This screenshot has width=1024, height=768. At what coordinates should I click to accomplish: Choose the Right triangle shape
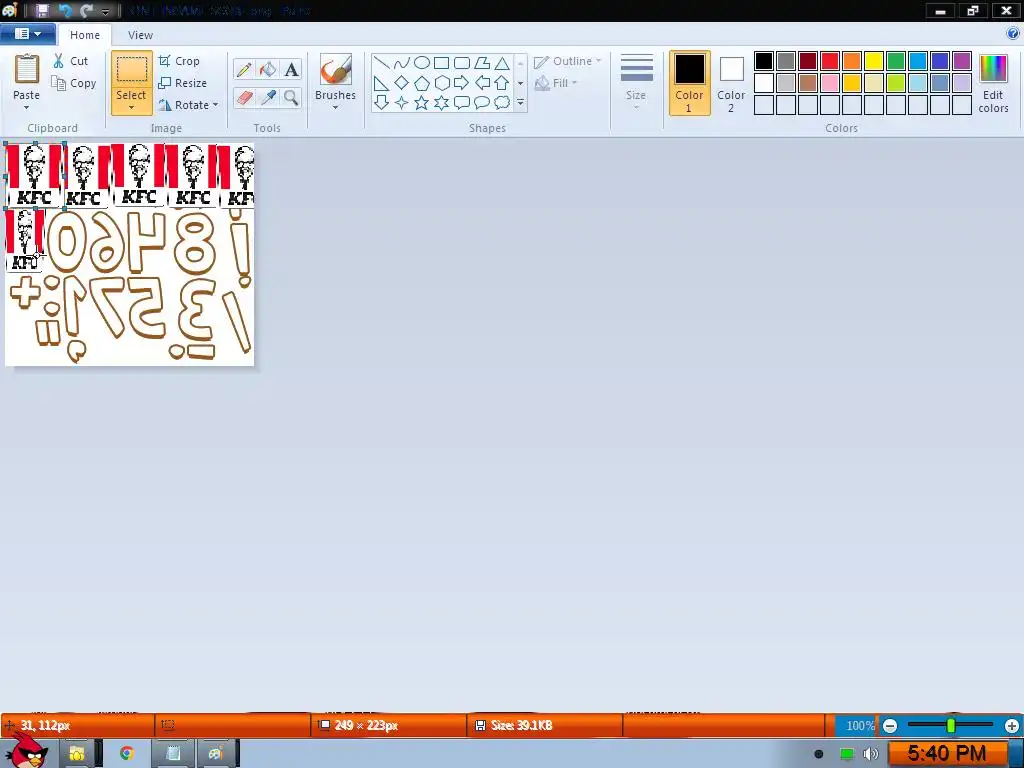[382, 83]
